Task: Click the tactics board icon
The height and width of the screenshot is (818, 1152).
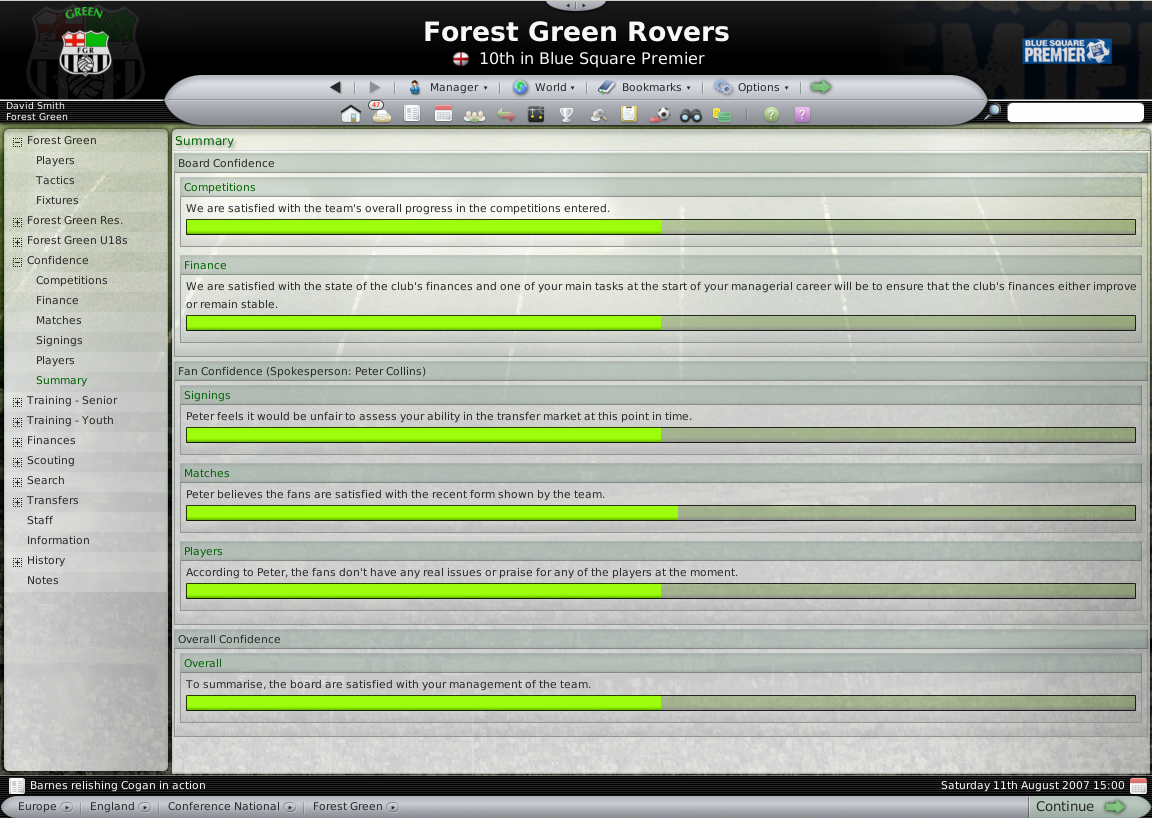Action: coord(535,114)
